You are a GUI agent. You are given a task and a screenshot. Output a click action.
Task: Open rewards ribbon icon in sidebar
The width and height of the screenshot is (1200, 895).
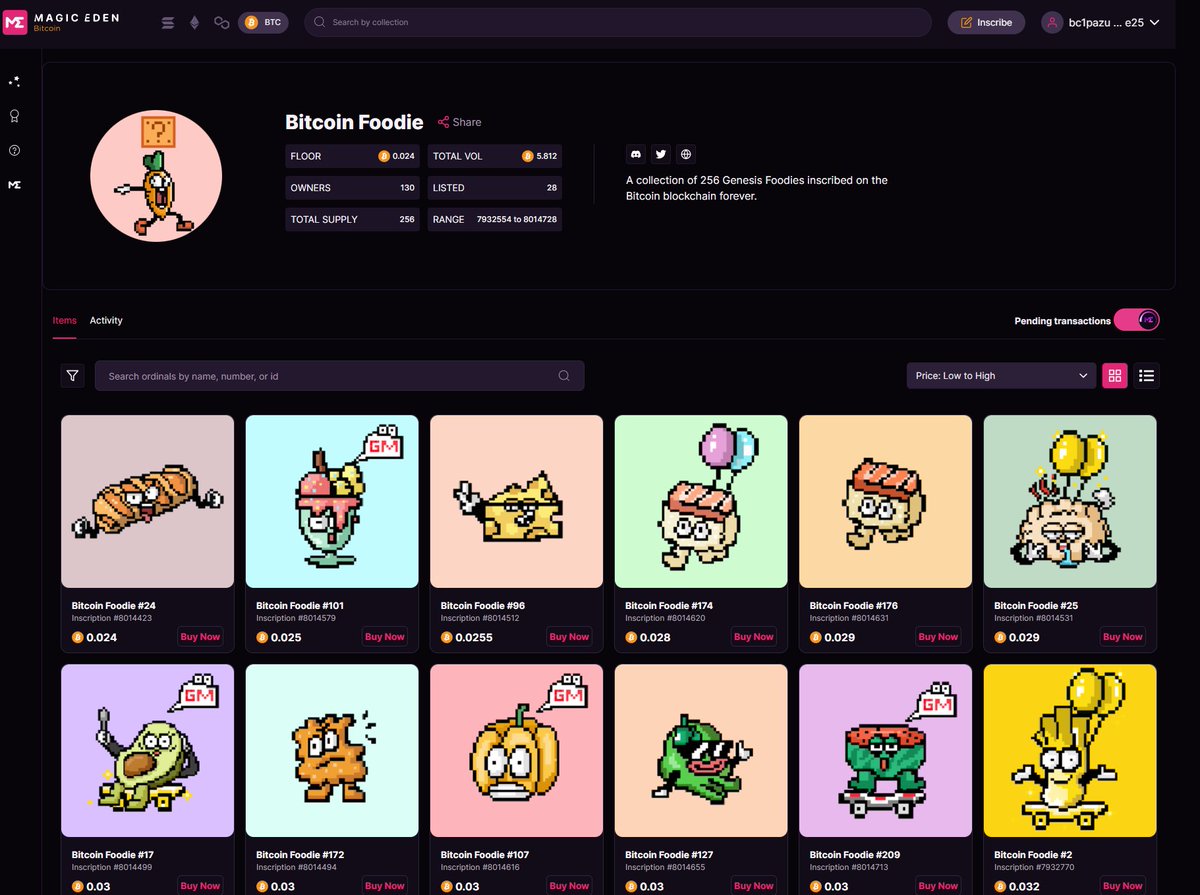click(x=14, y=116)
